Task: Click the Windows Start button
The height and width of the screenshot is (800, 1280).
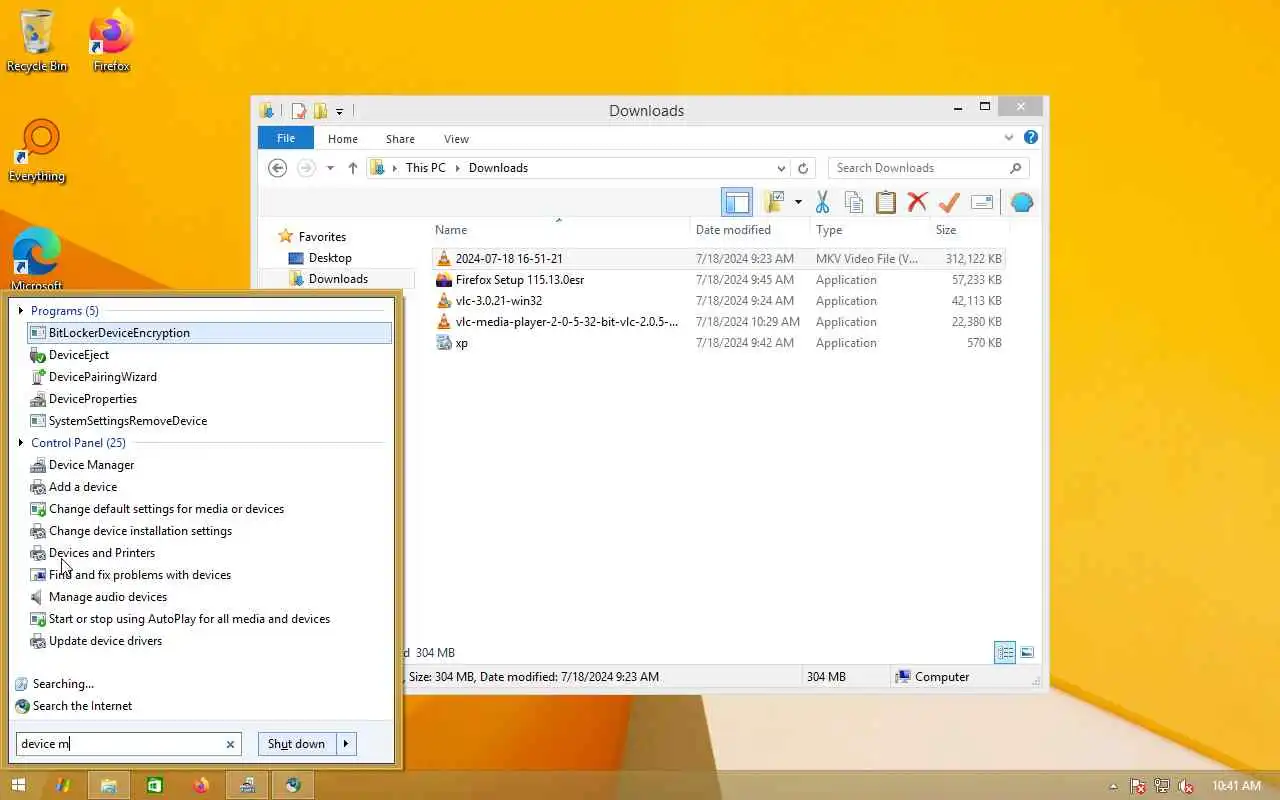Action: (17, 785)
